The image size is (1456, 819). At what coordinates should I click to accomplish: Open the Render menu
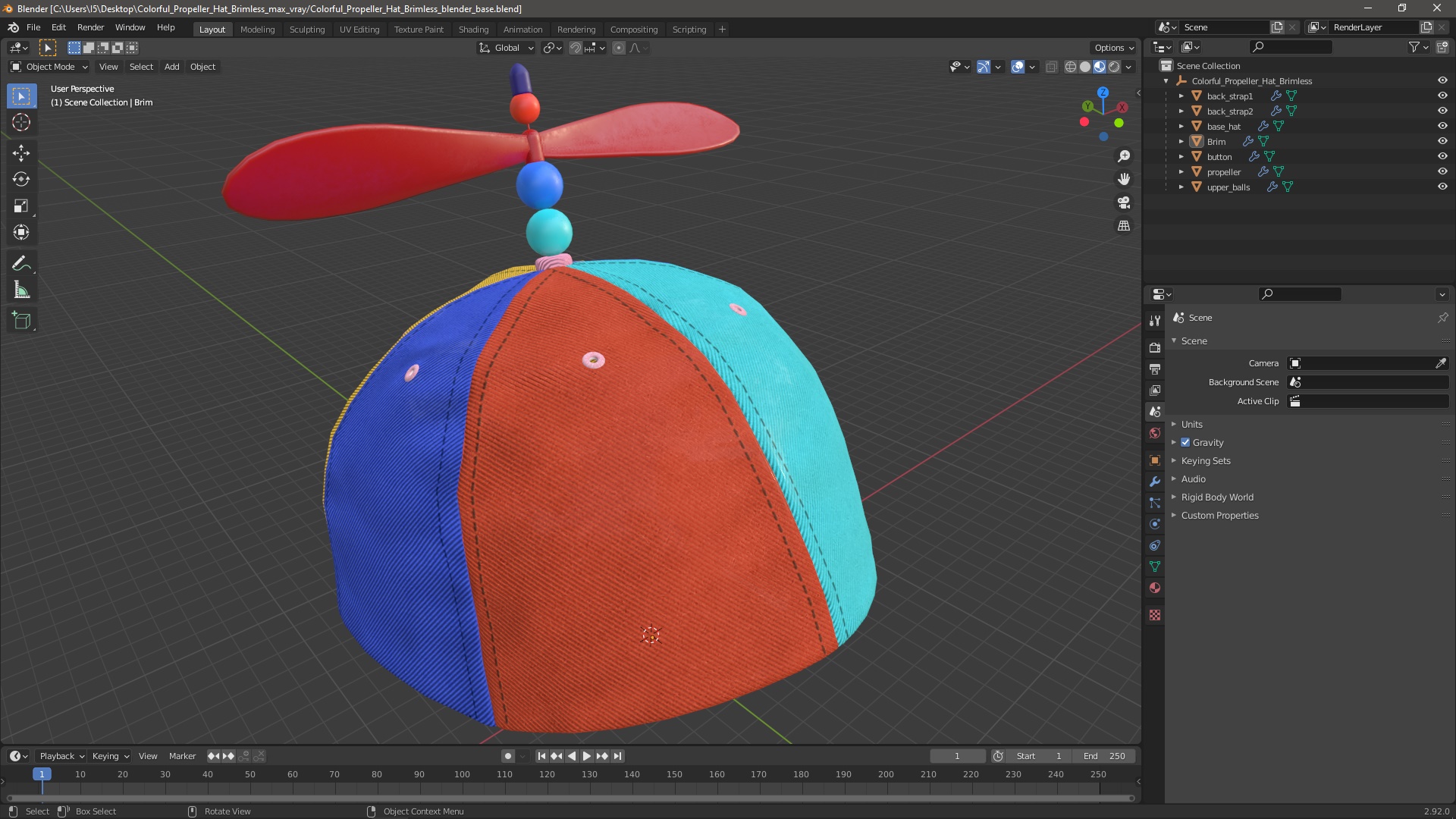pyautogui.click(x=90, y=27)
